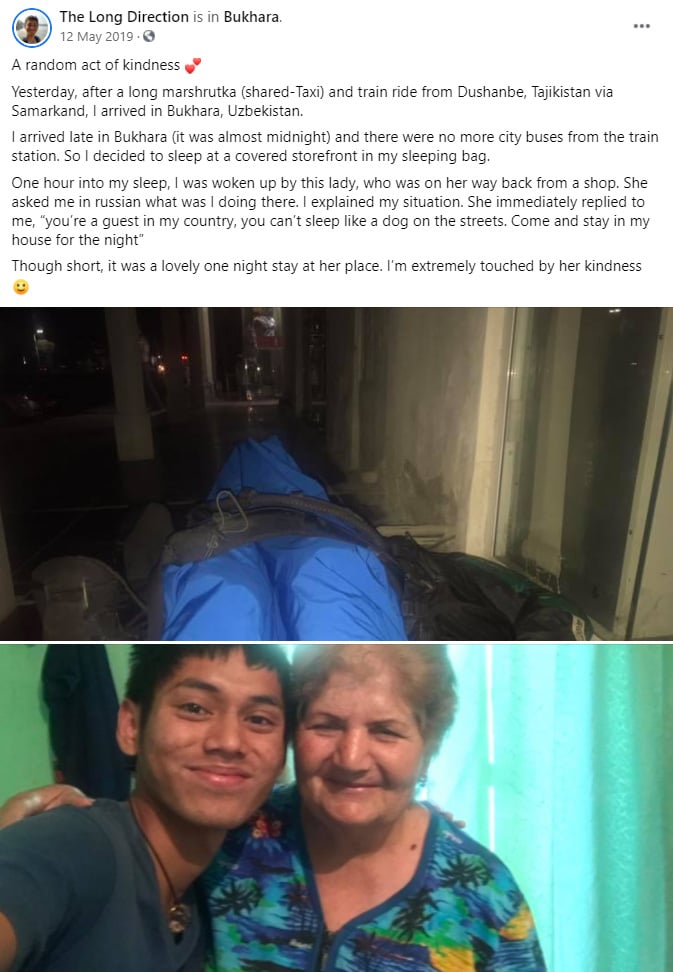Open the three-dot post options menu
Image resolution: width=673 pixels, height=972 pixels.
(x=641, y=26)
